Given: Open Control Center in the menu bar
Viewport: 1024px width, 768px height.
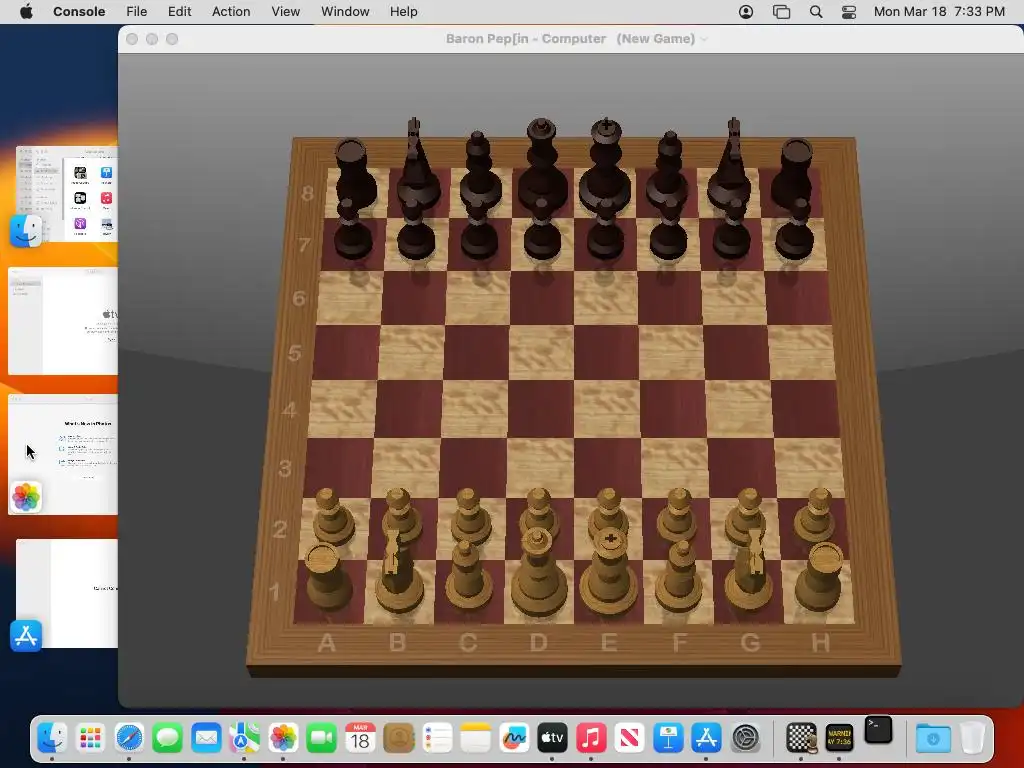Looking at the screenshot, I should click(848, 12).
